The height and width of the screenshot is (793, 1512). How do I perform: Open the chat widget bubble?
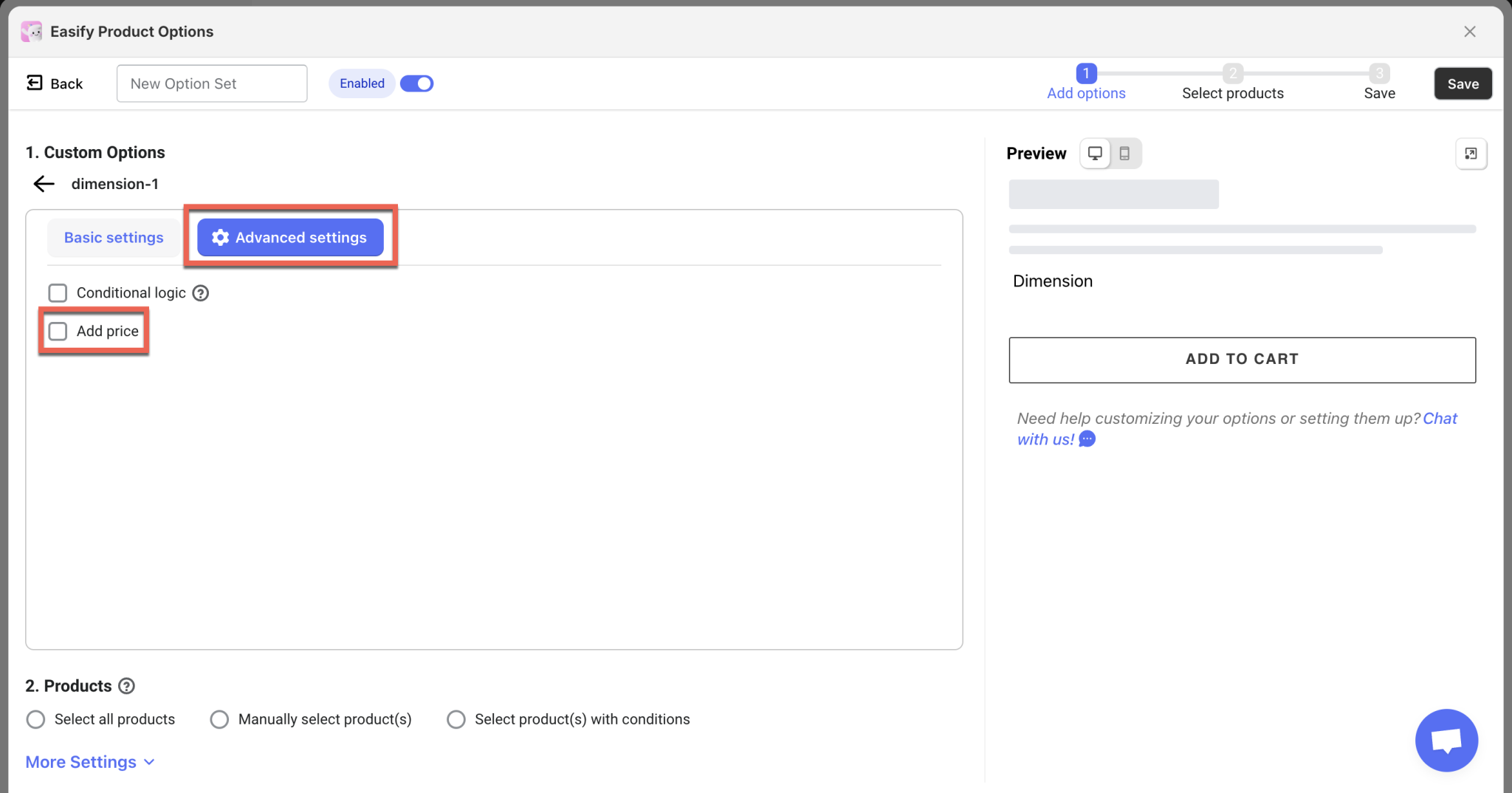click(1445, 740)
